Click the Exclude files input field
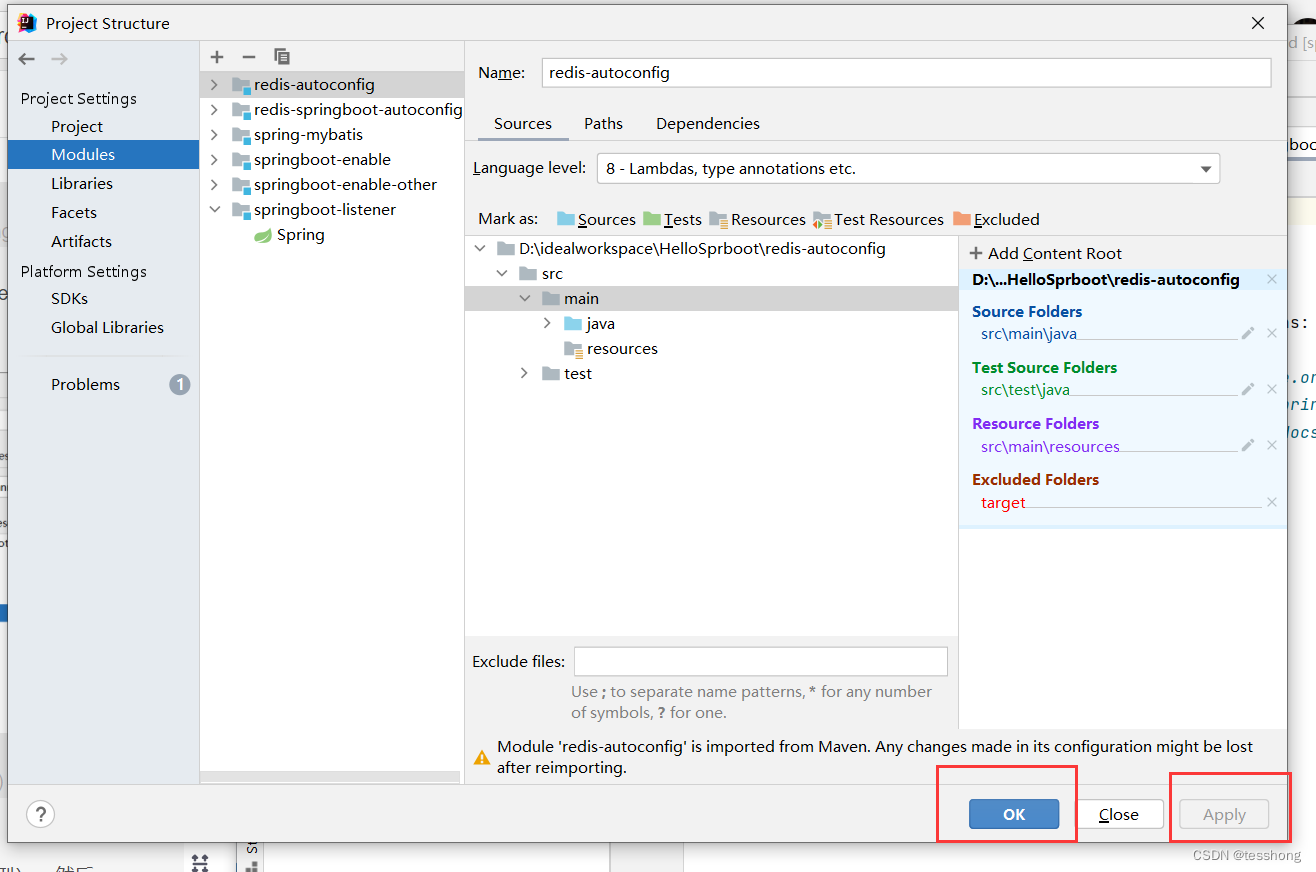 point(760,661)
